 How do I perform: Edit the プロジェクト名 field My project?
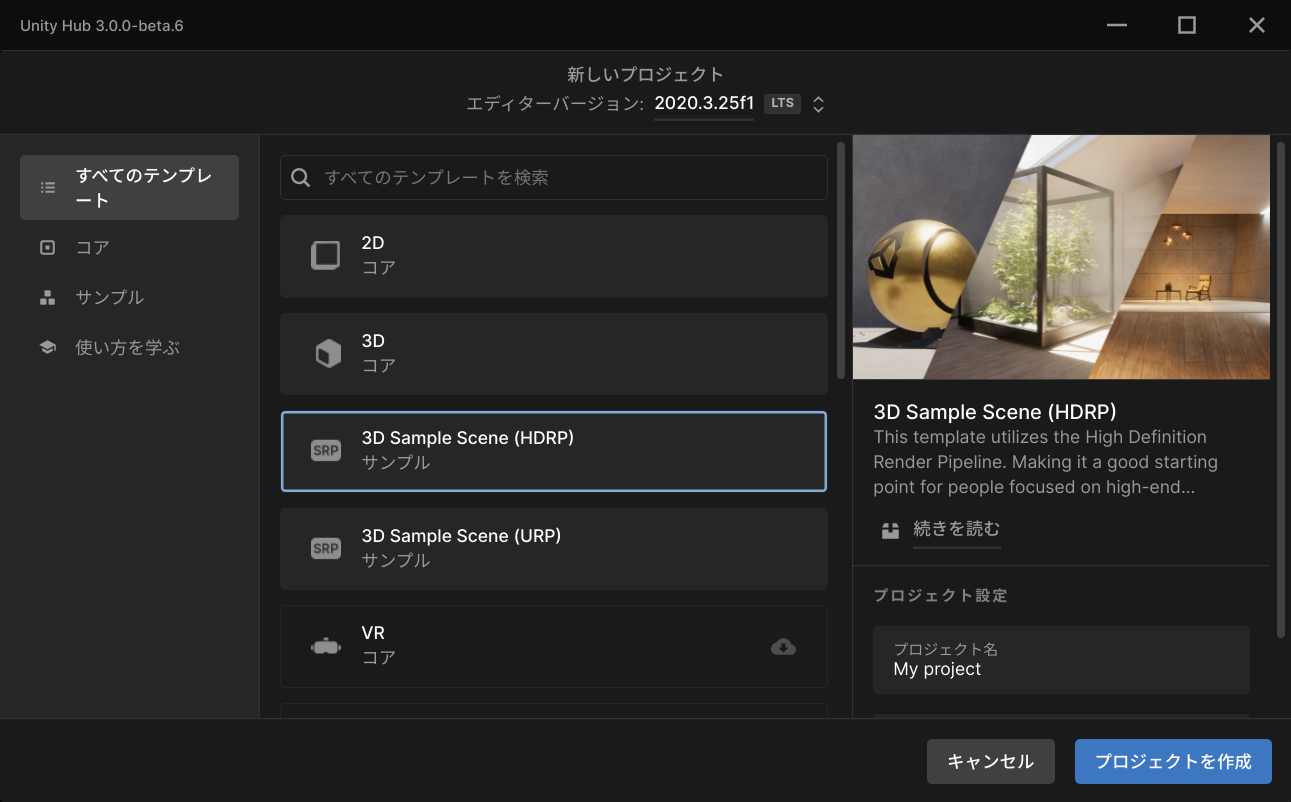coord(1061,660)
